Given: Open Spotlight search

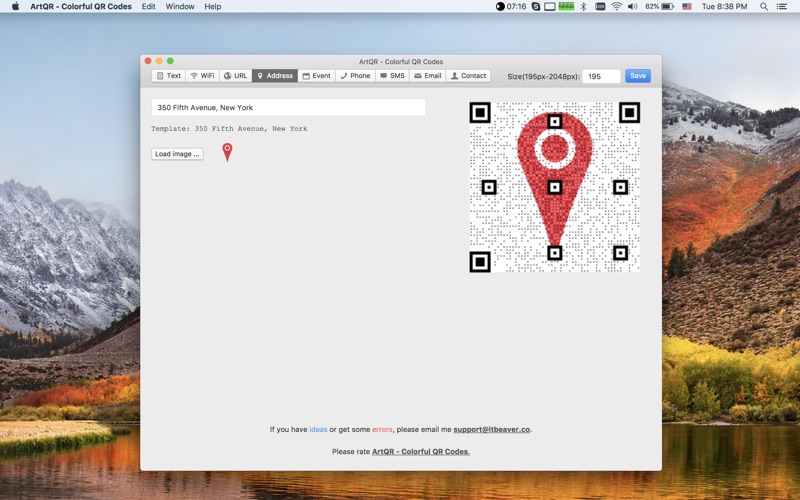Looking at the screenshot, I should 764,7.
